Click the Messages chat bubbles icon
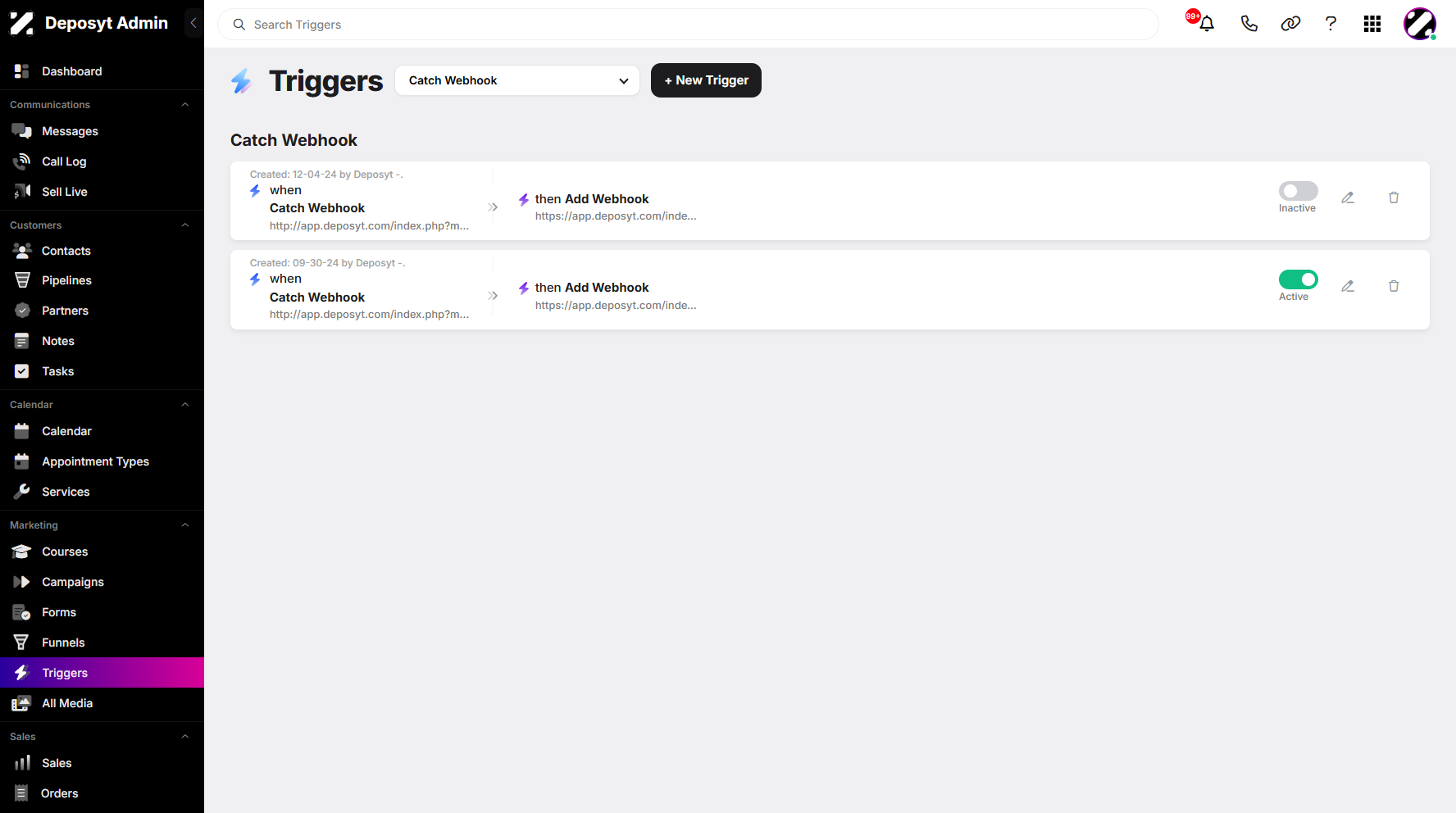The height and width of the screenshot is (813, 1456). coord(22,131)
